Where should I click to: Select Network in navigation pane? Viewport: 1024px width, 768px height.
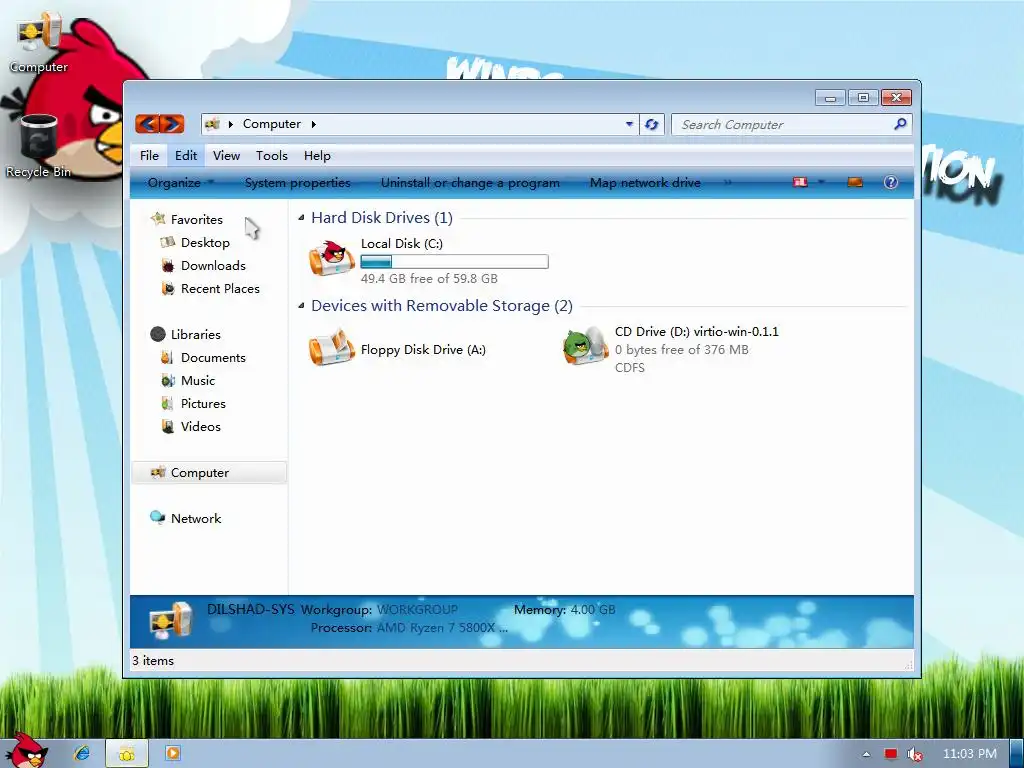196,519
